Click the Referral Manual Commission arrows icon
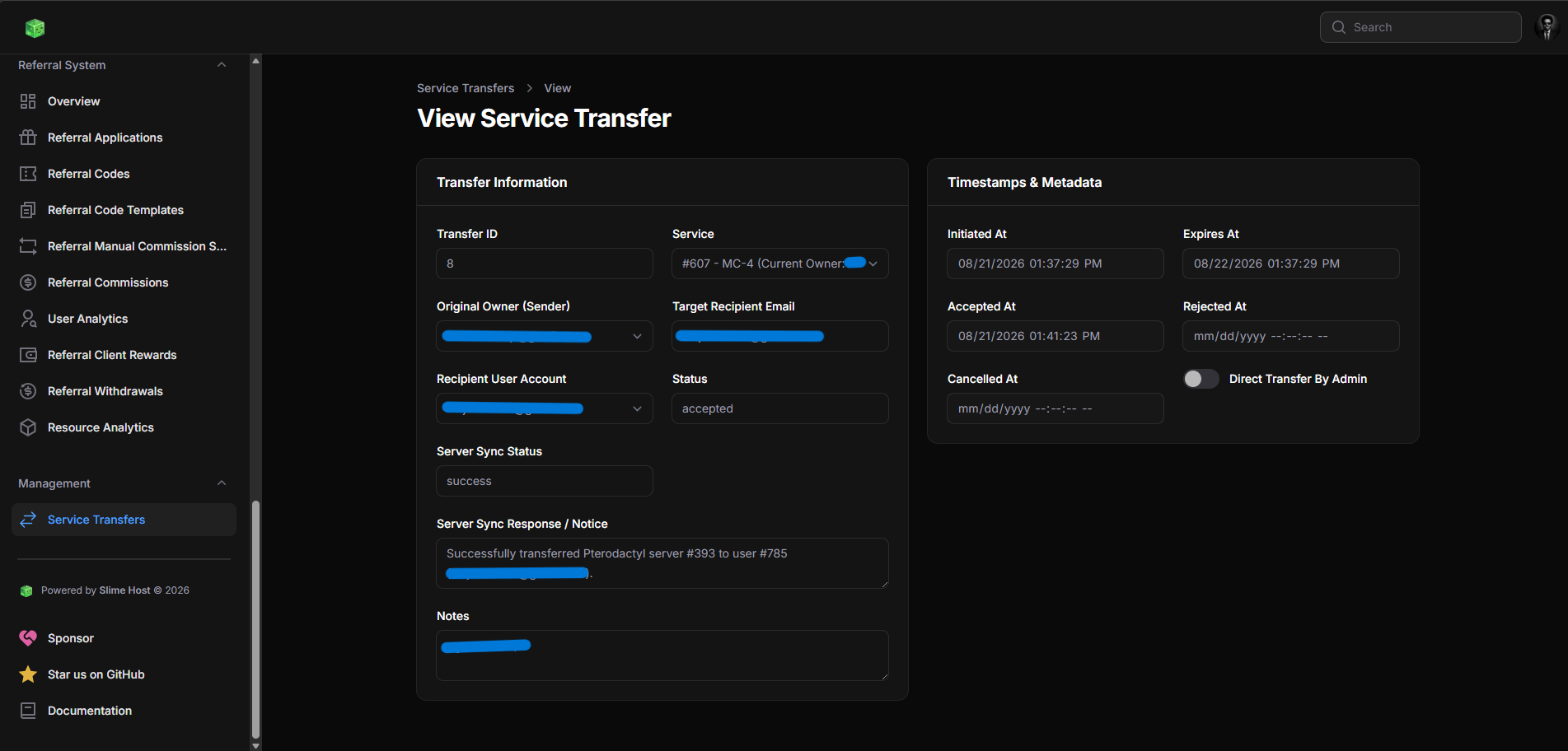The height and width of the screenshot is (751, 1568). click(x=28, y=246)
